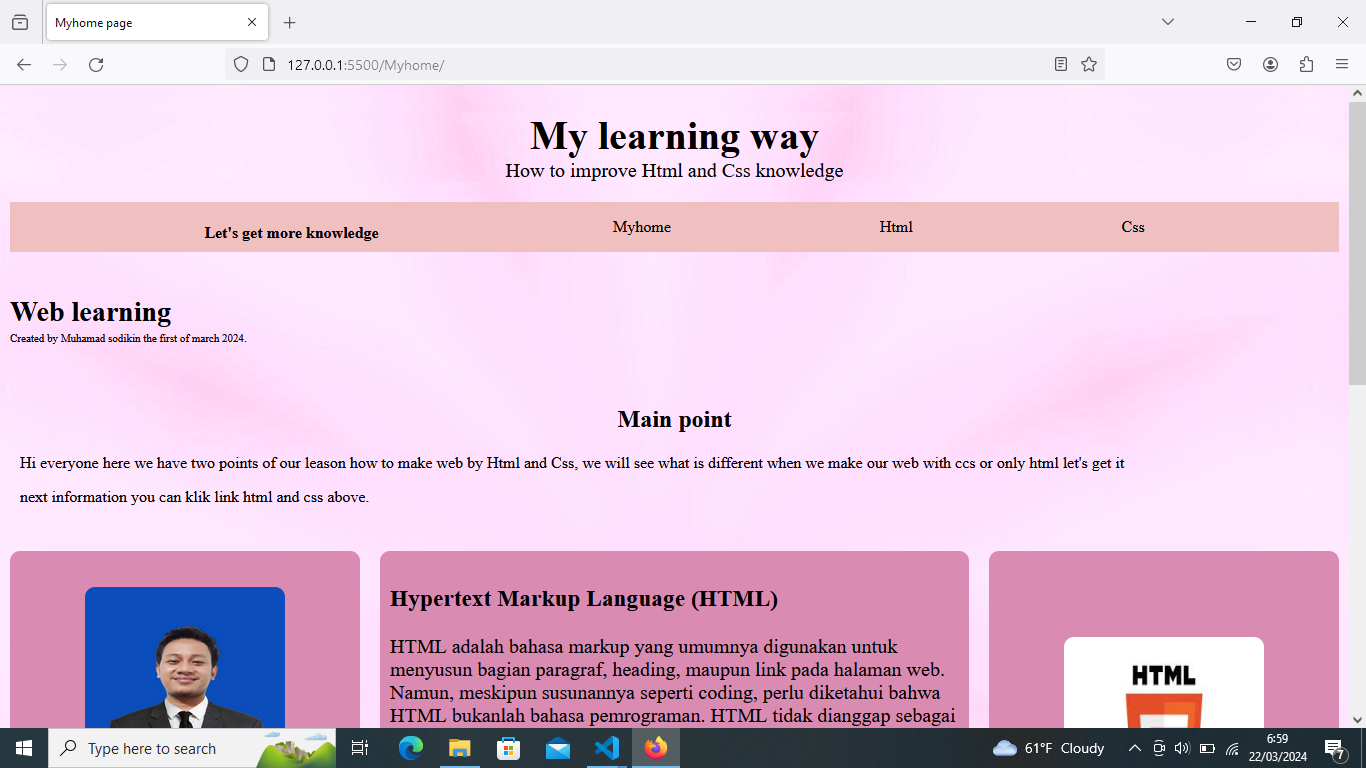This screenshot has width=1366, height=768.
Task: Select the Myhome page tab
Action: (140, 22)
